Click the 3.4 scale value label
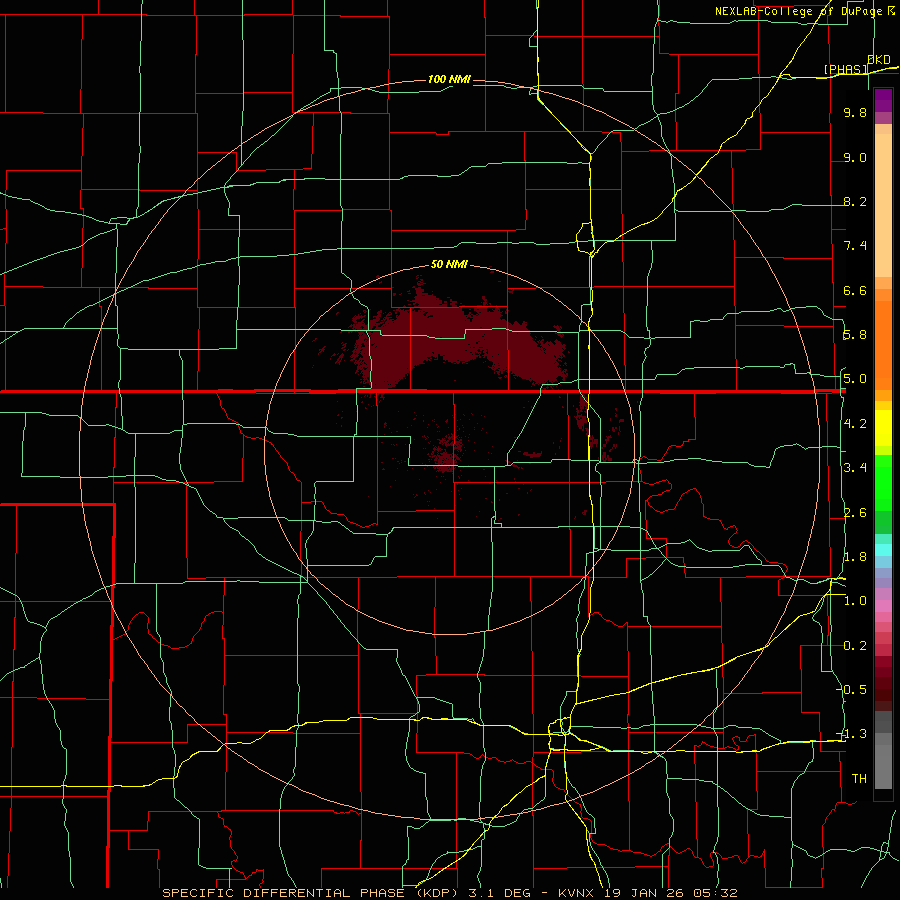Image resolution: width=900 pixels, height=900 pixels. pyautogui.click(x=855, y=468)
